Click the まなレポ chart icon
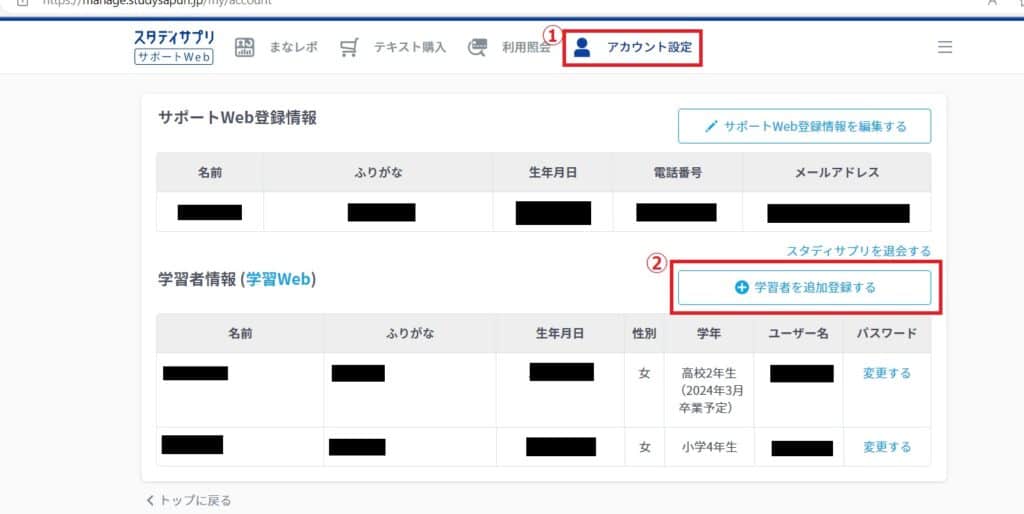 tap(244, 47)
